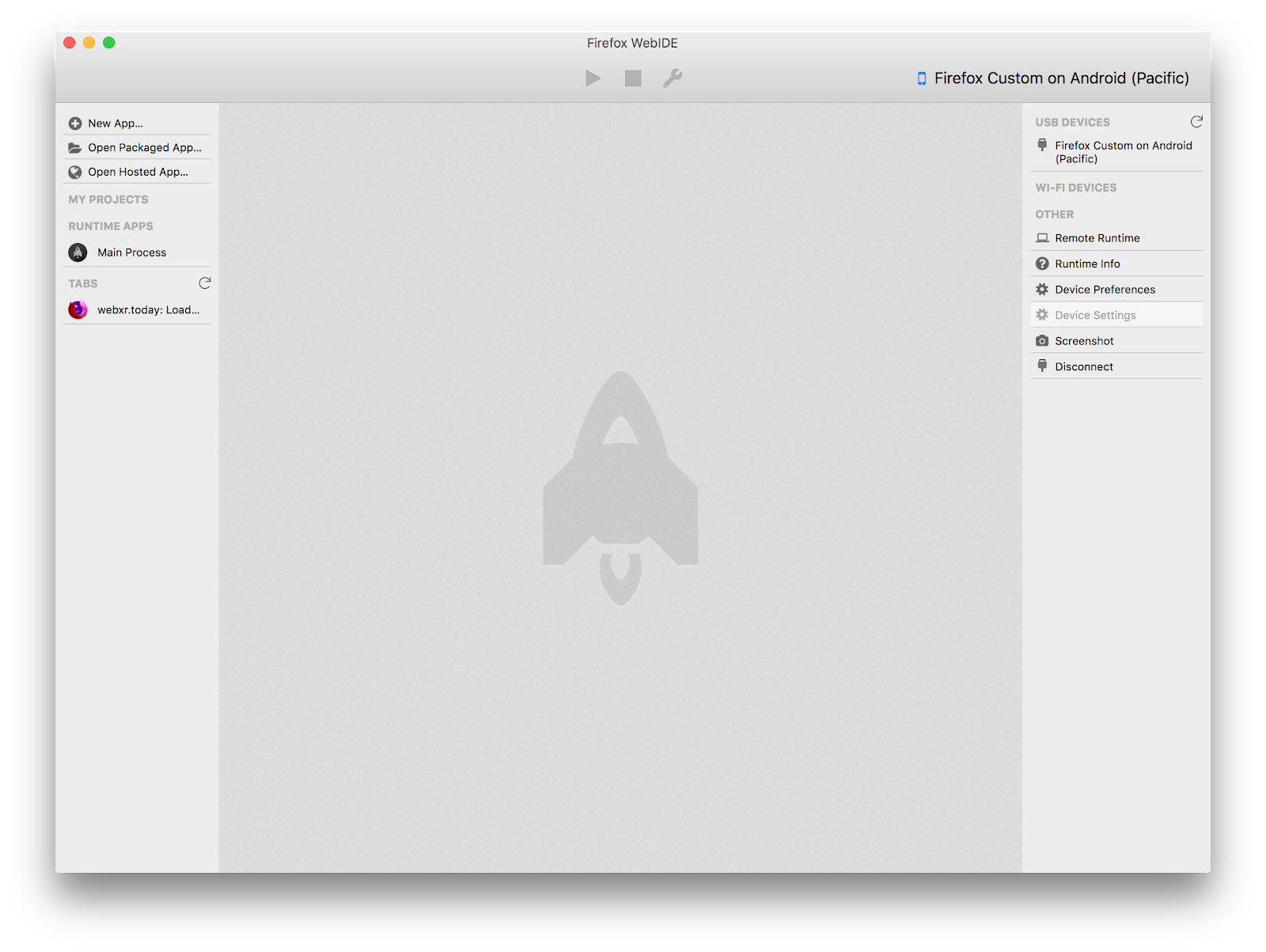Viewport: 1266px width, 952px height.
Task: Click the New App plus icon
Action: coord(75,123)
